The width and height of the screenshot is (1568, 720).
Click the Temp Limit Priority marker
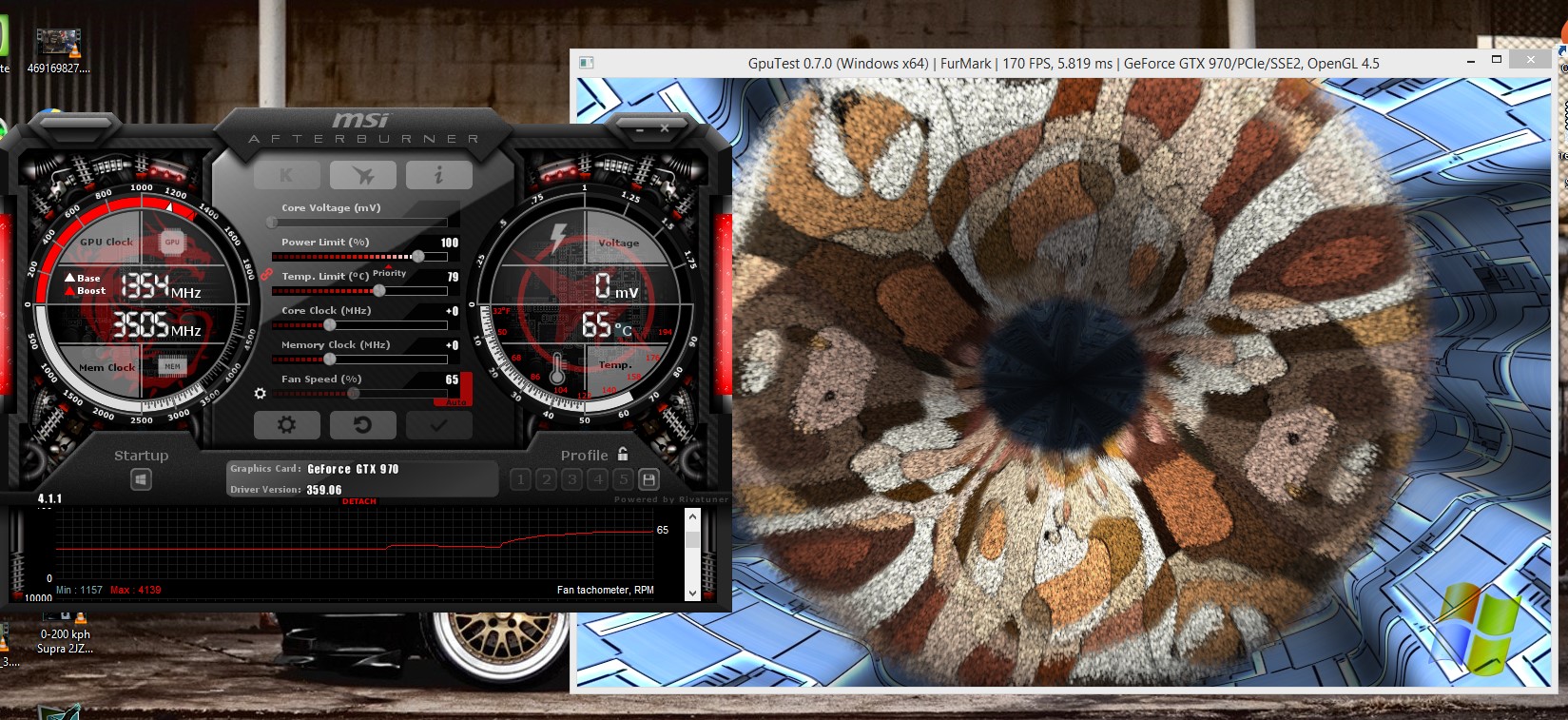pyautogui.click(x=389, y=273)
